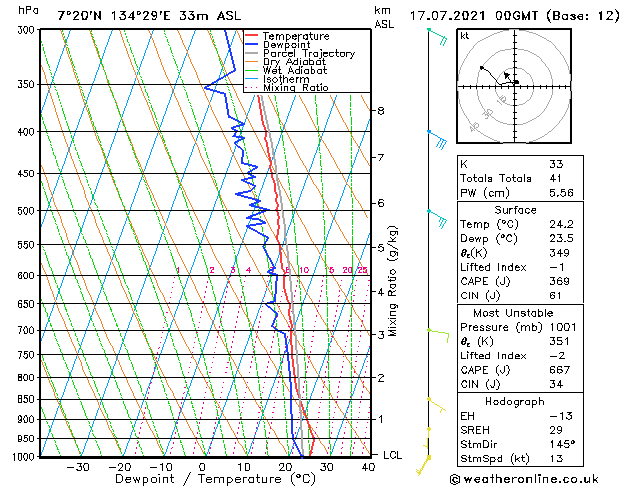Click the StmDir value 145°
The width and height of the screenshot is (629, 486).
tap(562, 444)
